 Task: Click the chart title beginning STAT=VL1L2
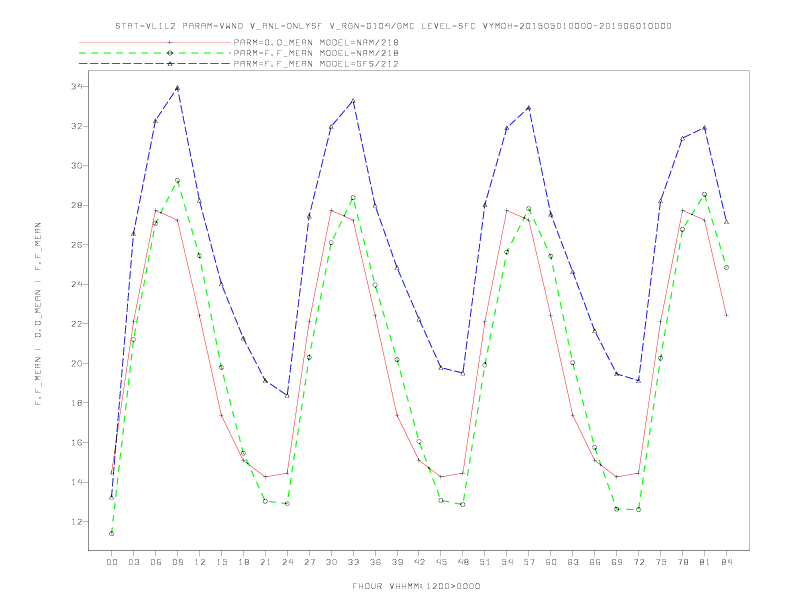pos(393,26)
